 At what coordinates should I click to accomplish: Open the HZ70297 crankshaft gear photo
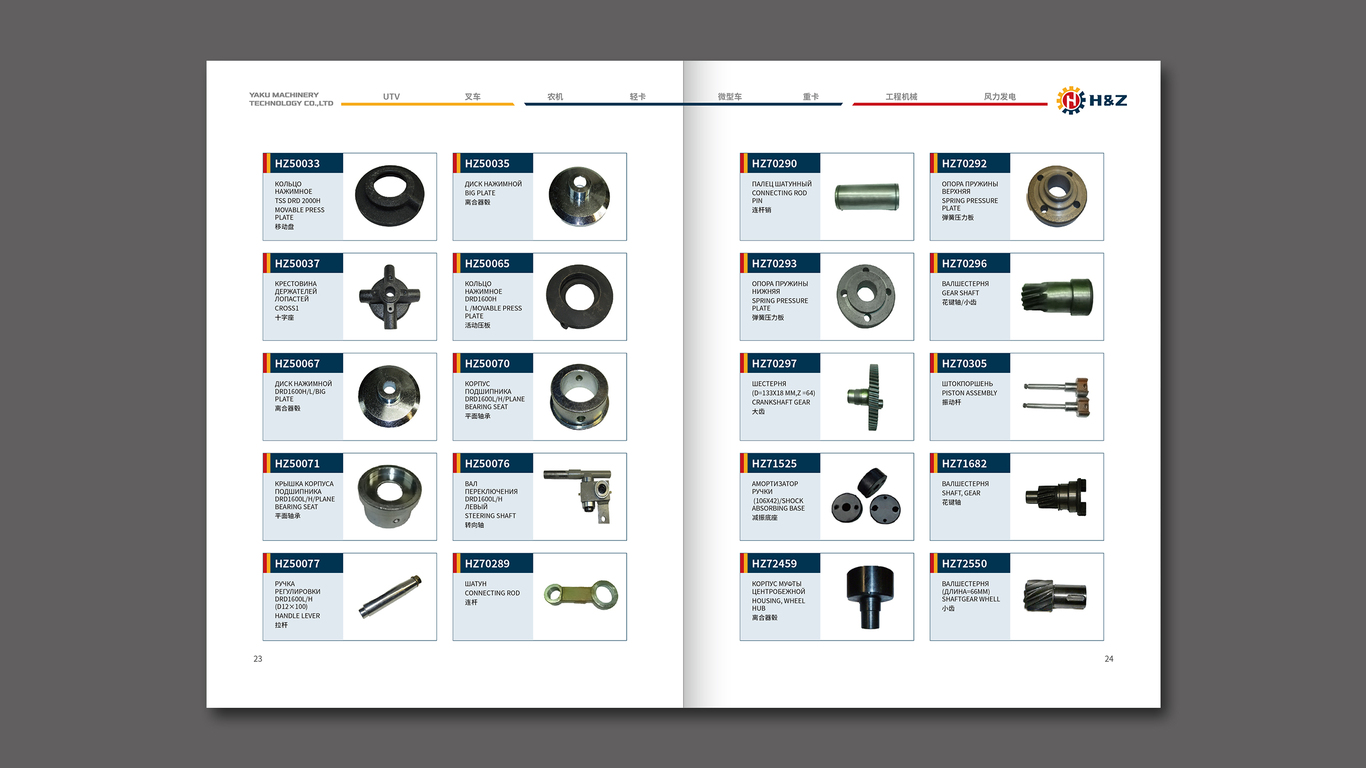[x=867, y=397]
